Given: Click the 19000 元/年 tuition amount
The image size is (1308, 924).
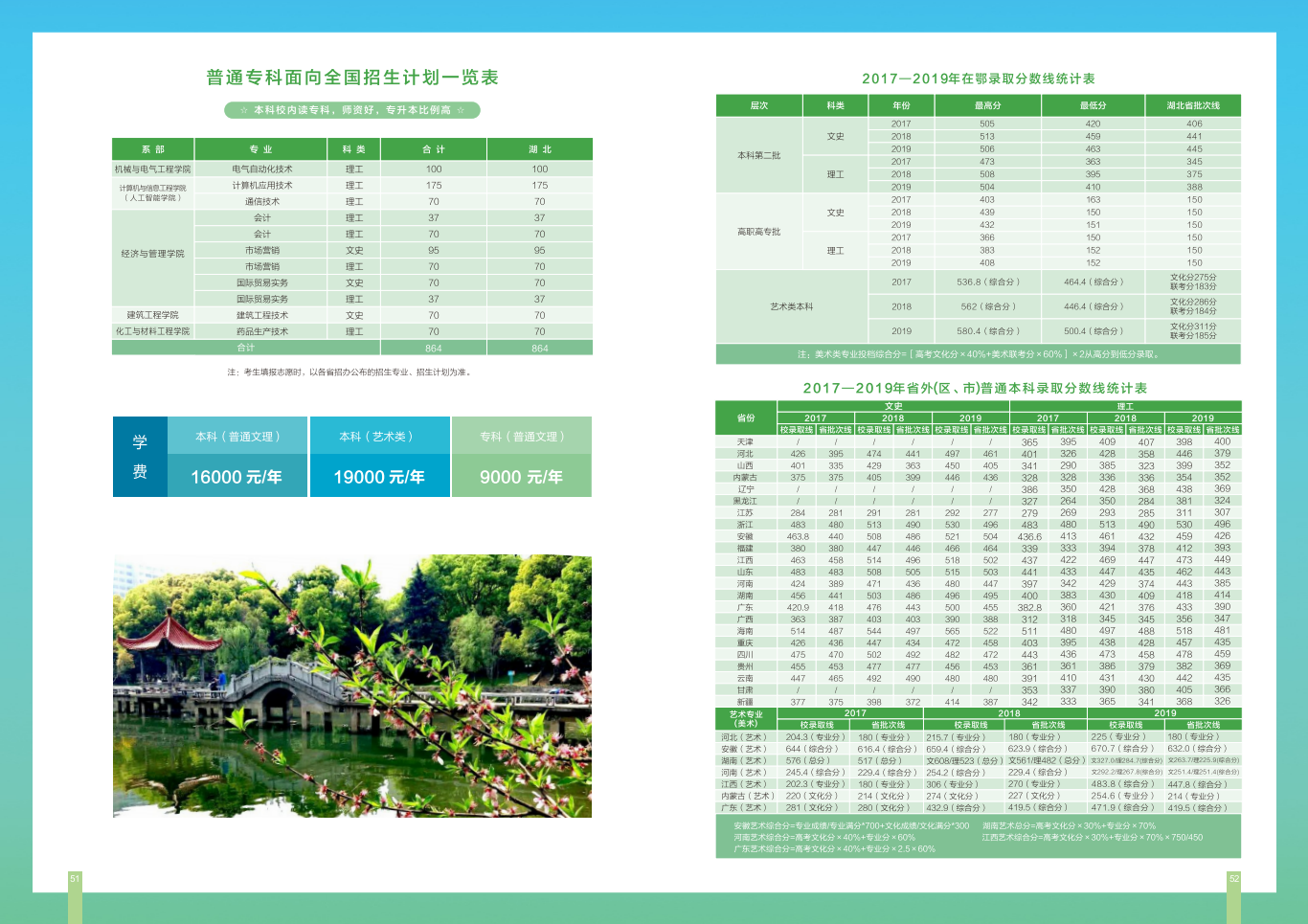Looking at the screenshot, I should pos(379,477).
